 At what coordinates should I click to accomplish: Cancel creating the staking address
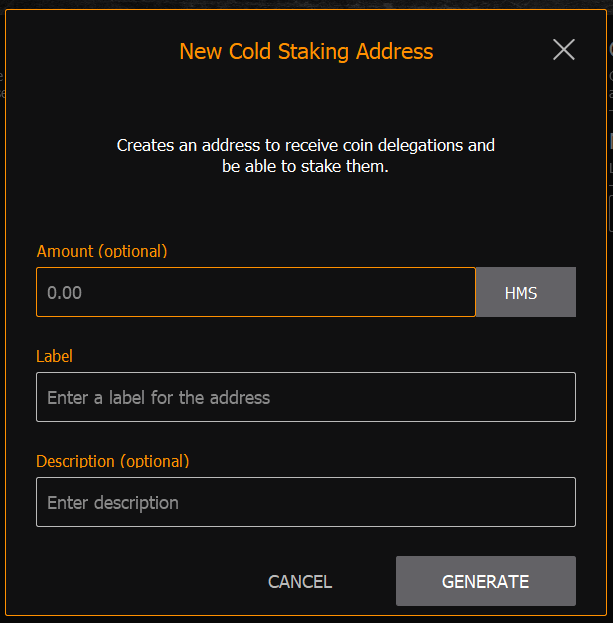coord(300,582)
